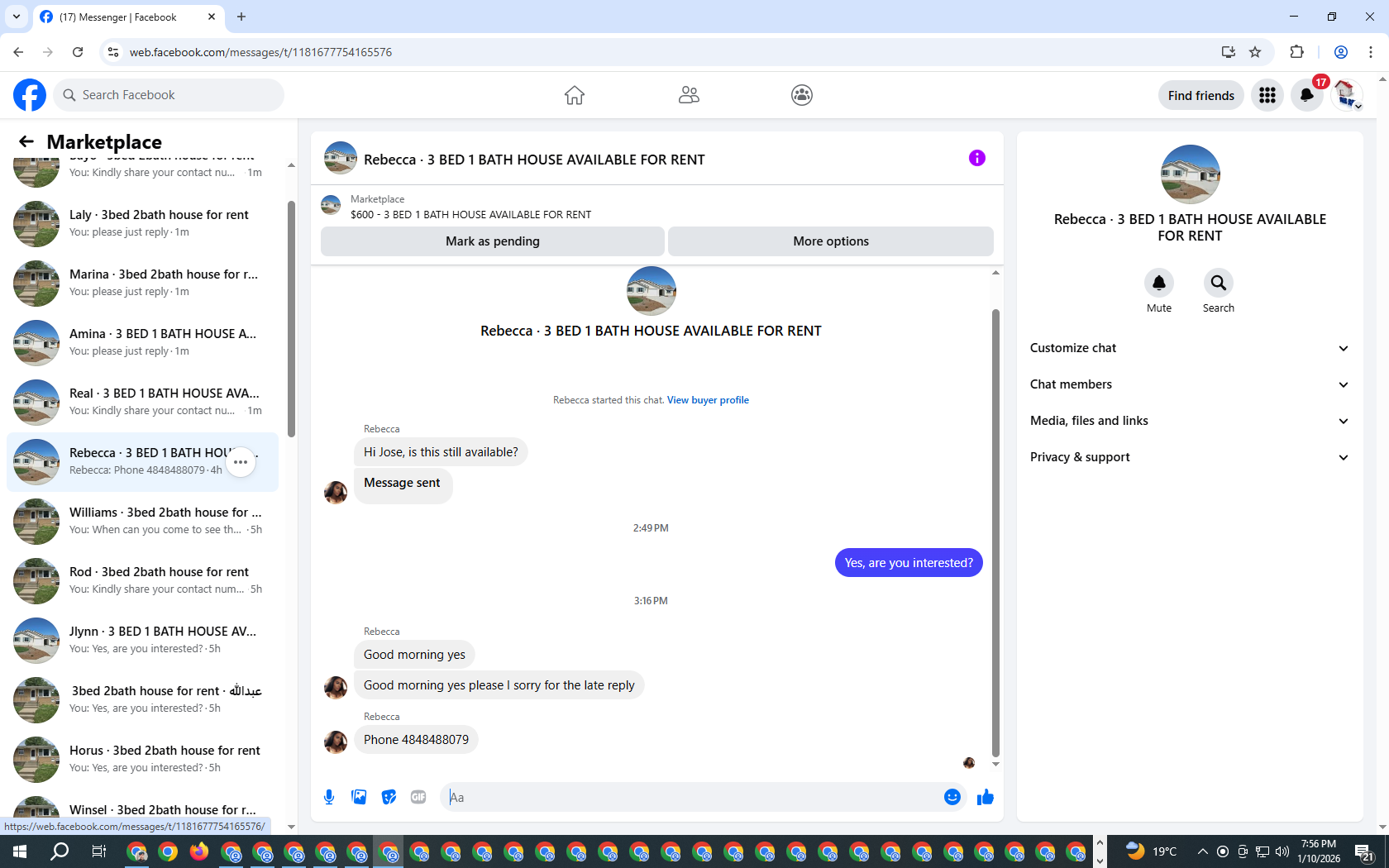Open the View buyer profile link
Viewport: 1389px width, 868px height.
click(708, 400)
